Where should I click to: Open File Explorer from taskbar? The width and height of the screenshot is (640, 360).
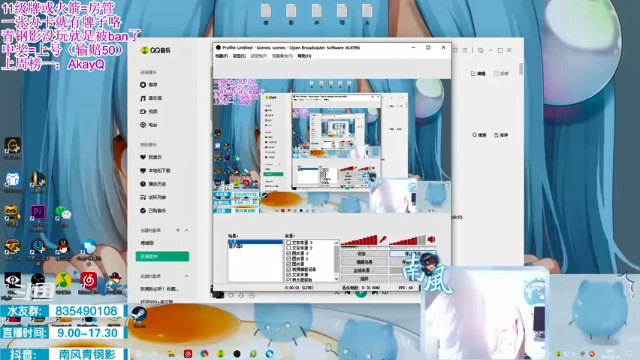pos(171,353)
